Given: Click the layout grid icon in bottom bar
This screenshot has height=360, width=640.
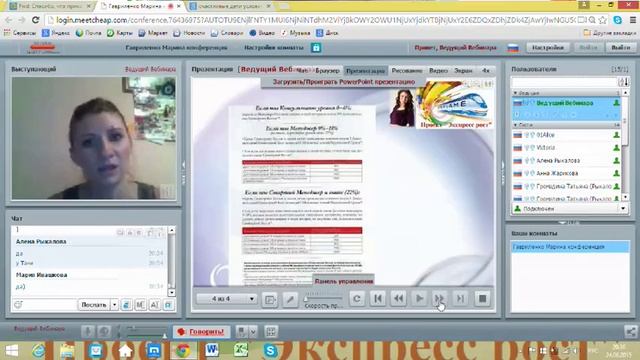Looking at the screenshot, I should (x=271, y=331).
